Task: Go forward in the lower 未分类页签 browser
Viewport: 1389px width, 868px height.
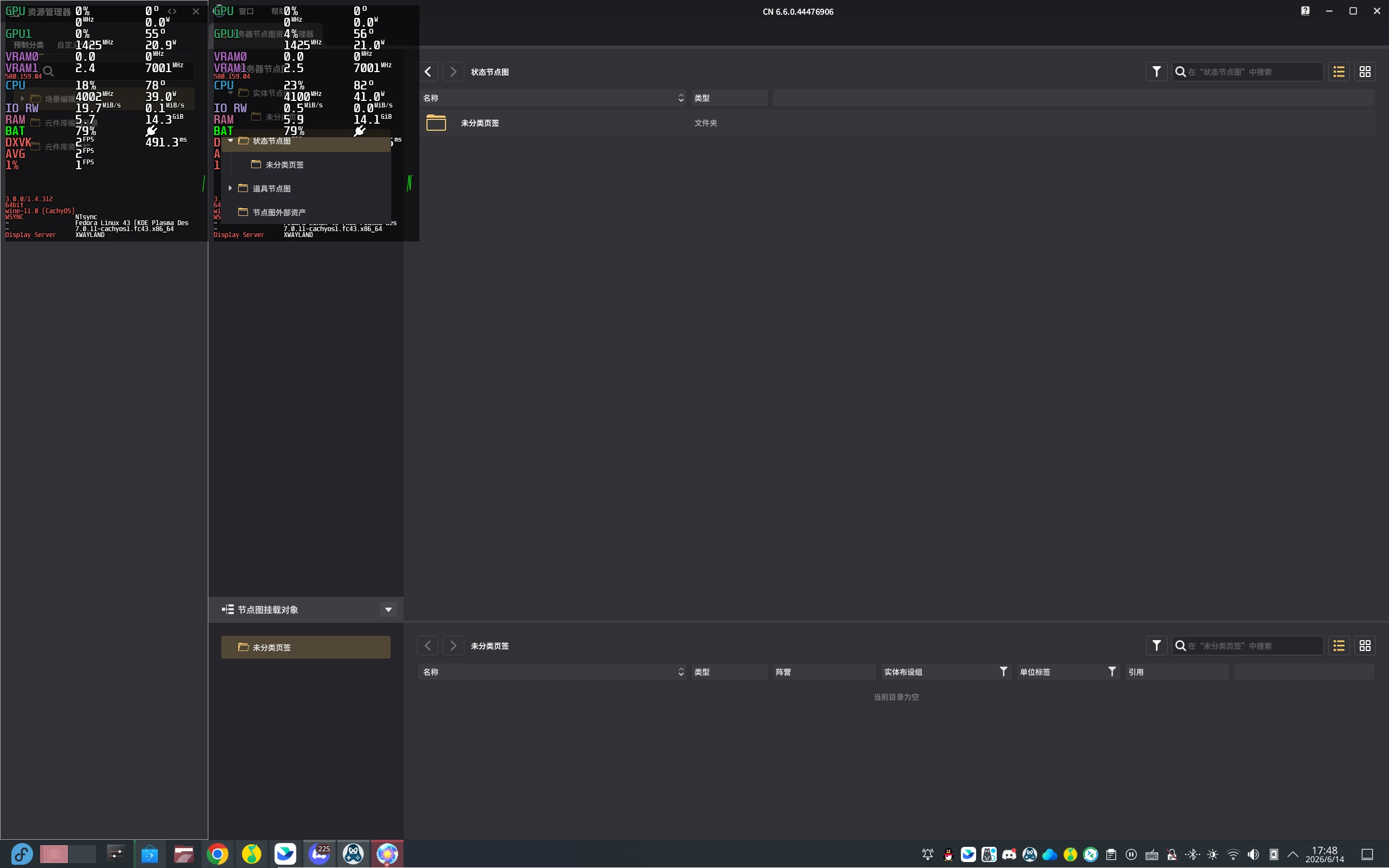Action: click(453, 646)
